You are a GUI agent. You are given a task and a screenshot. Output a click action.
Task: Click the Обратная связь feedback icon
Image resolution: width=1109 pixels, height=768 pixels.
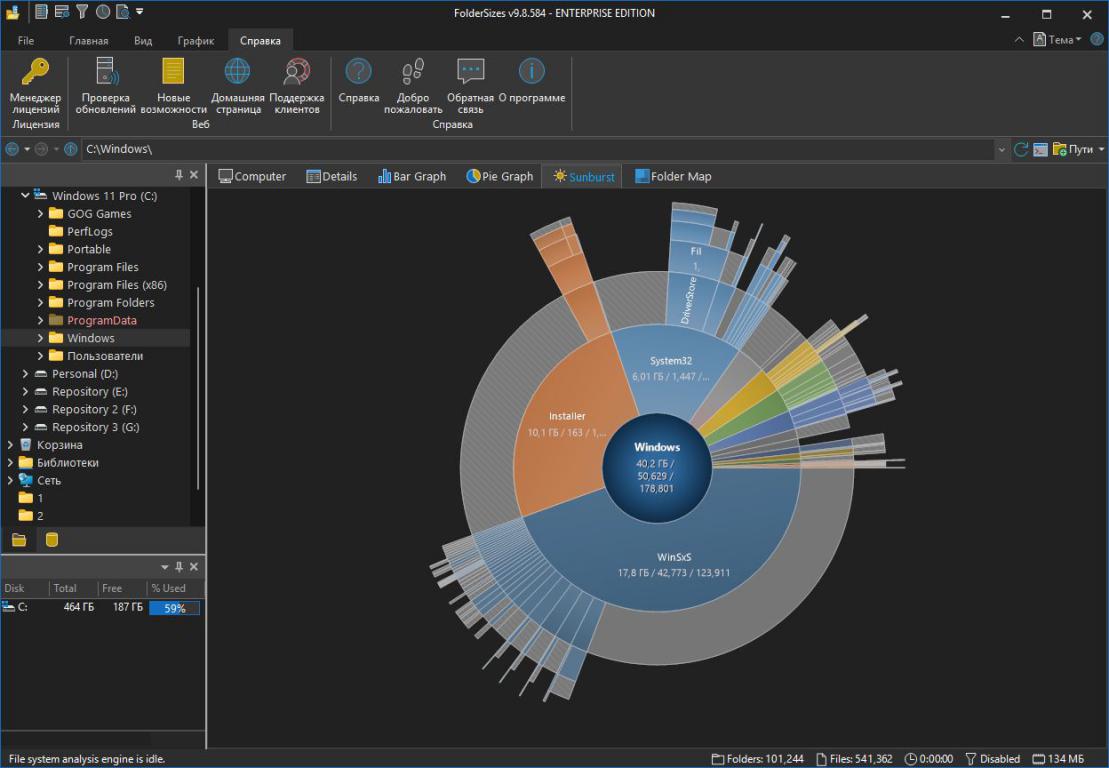(470, 73)
